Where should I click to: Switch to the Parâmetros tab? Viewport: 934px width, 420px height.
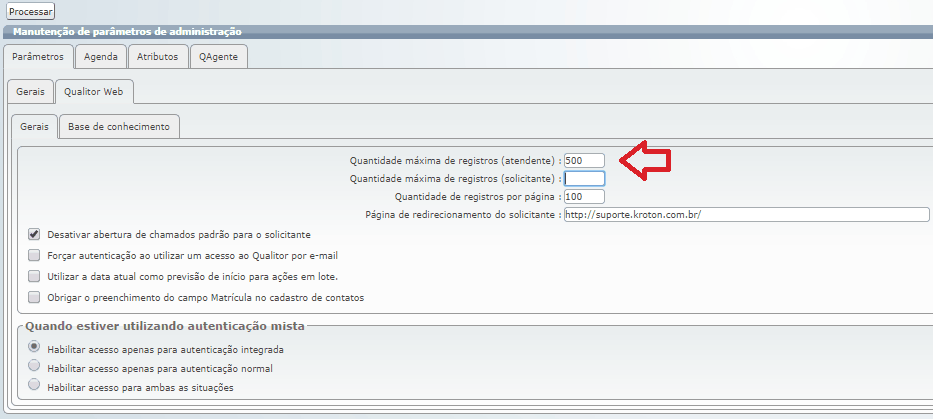coord(39,57)
